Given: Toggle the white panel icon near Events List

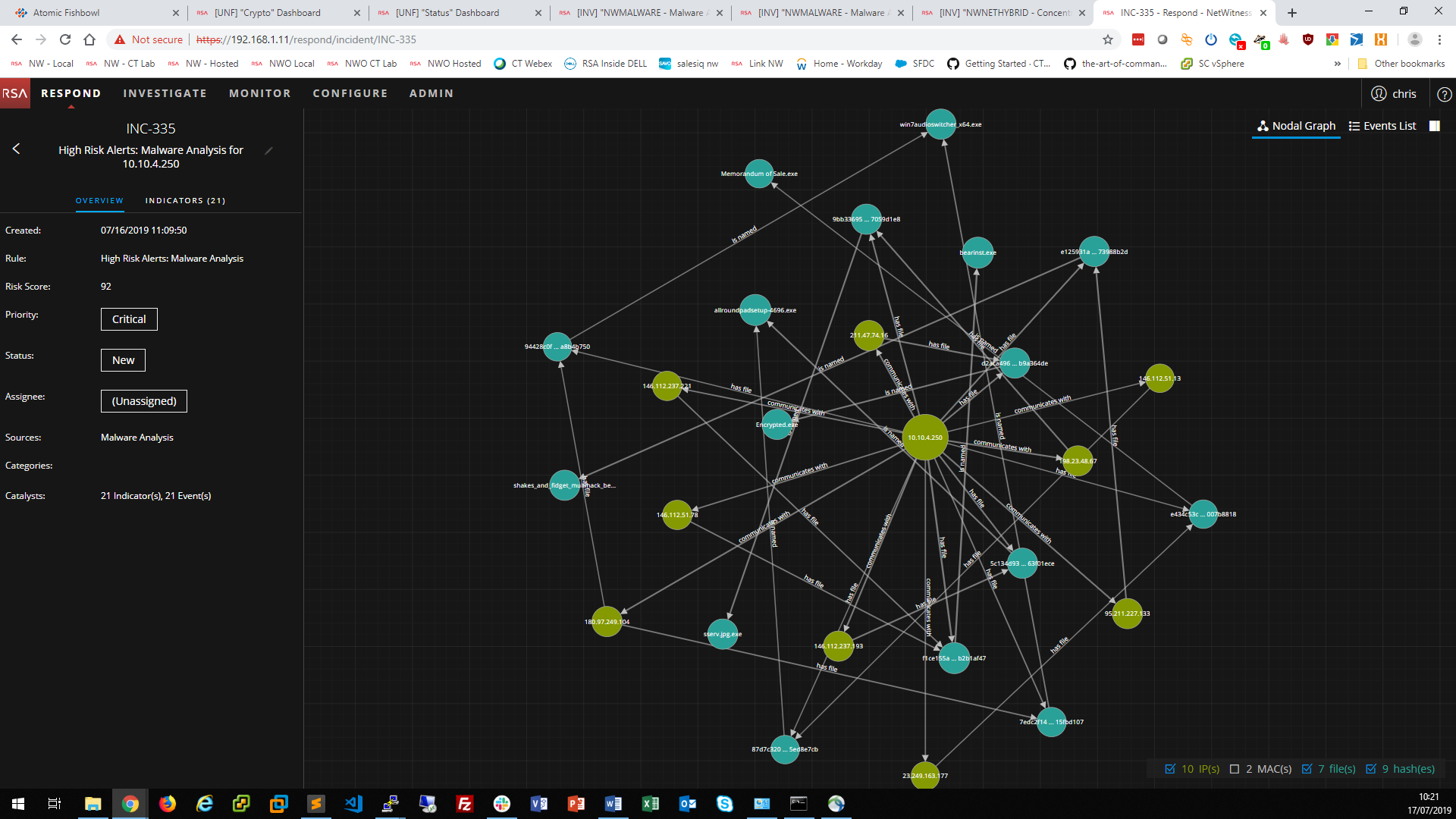Looking at the screenshot, I should click(1434, 126).
